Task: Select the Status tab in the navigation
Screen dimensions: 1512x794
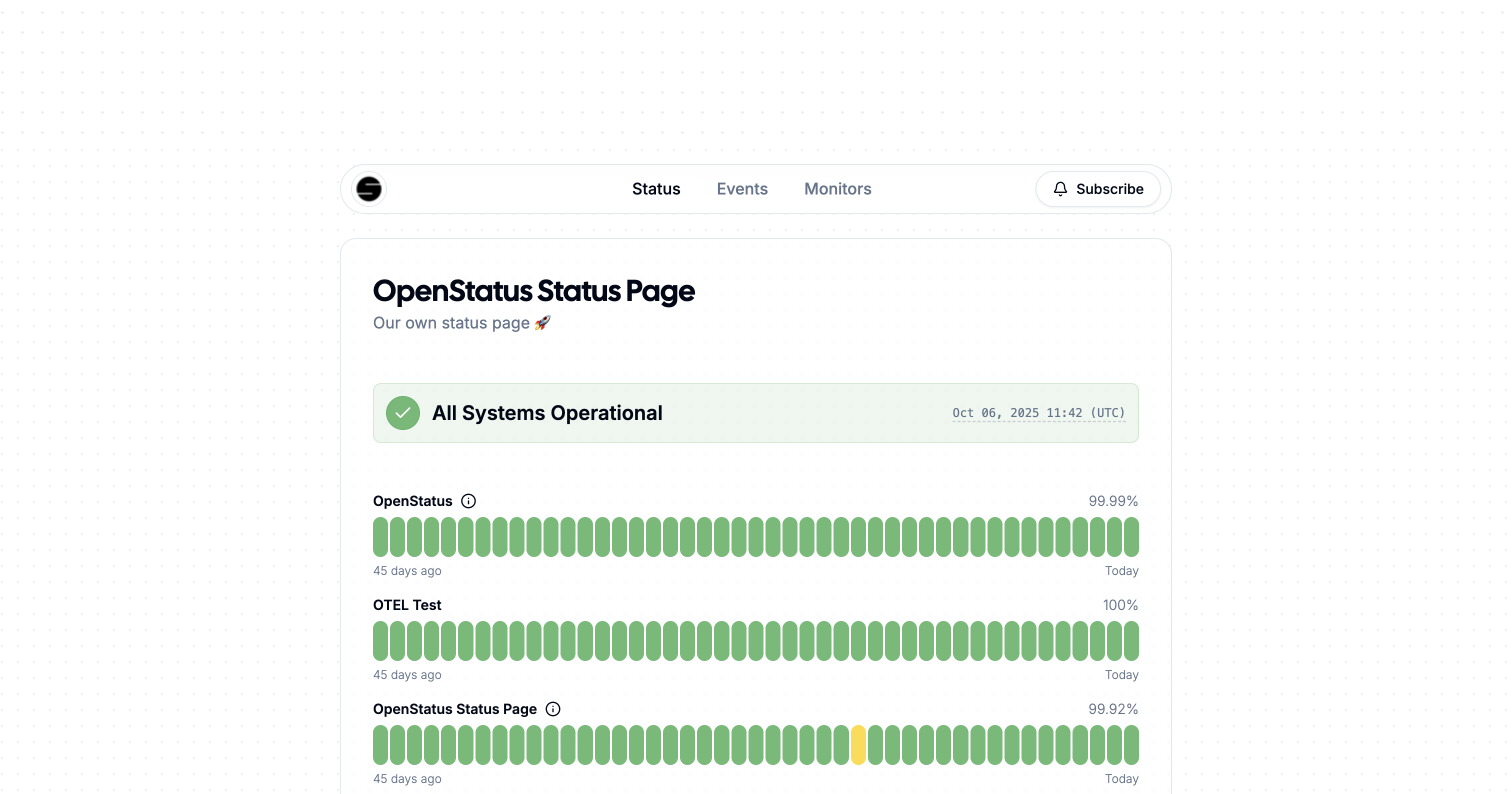Action: [x=656, y=189]
